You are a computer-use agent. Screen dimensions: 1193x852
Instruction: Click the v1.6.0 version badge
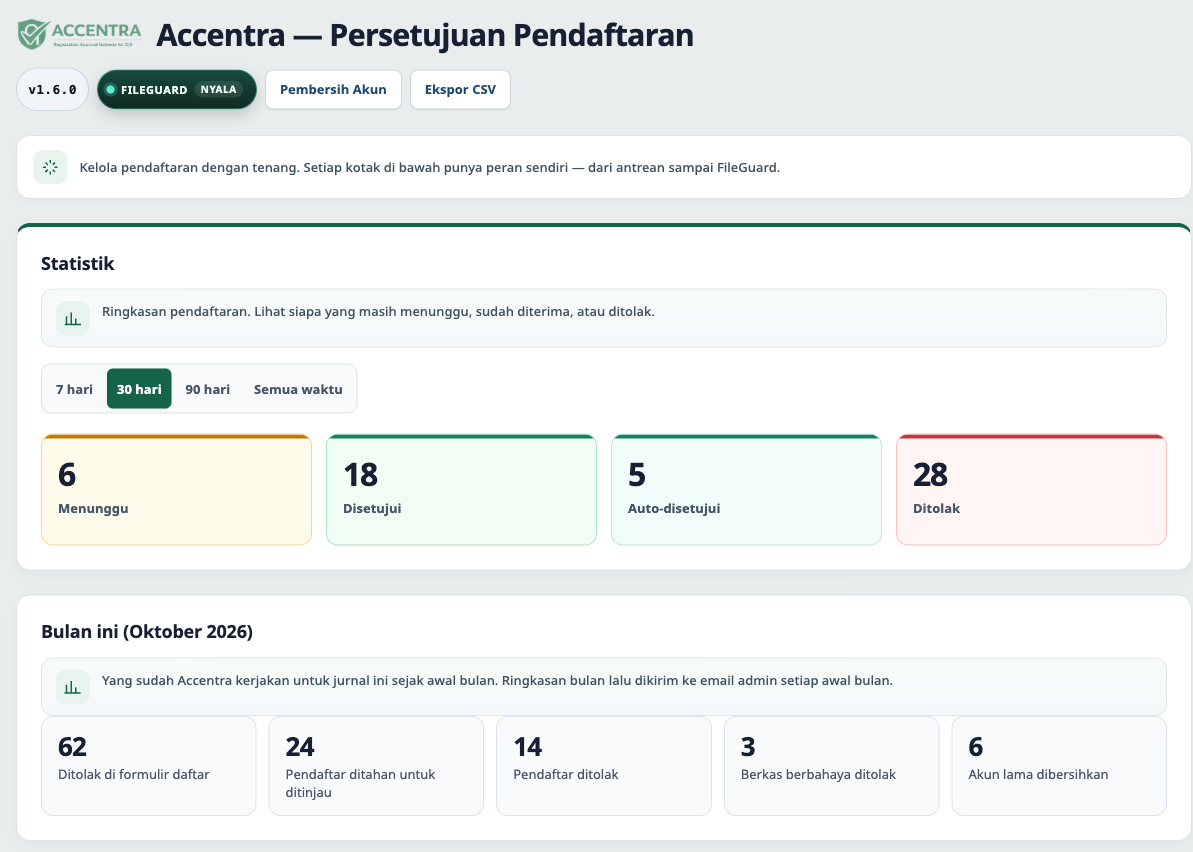pyautogui.click(x=52, y=90)
